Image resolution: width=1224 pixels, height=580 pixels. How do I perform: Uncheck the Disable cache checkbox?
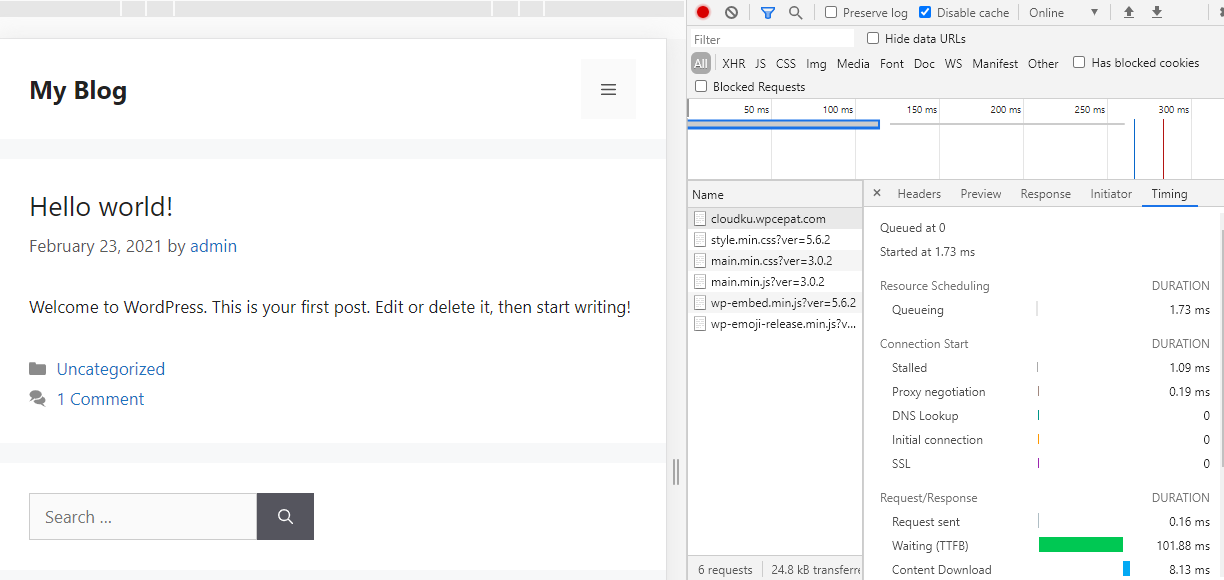[x=925, y=13]
